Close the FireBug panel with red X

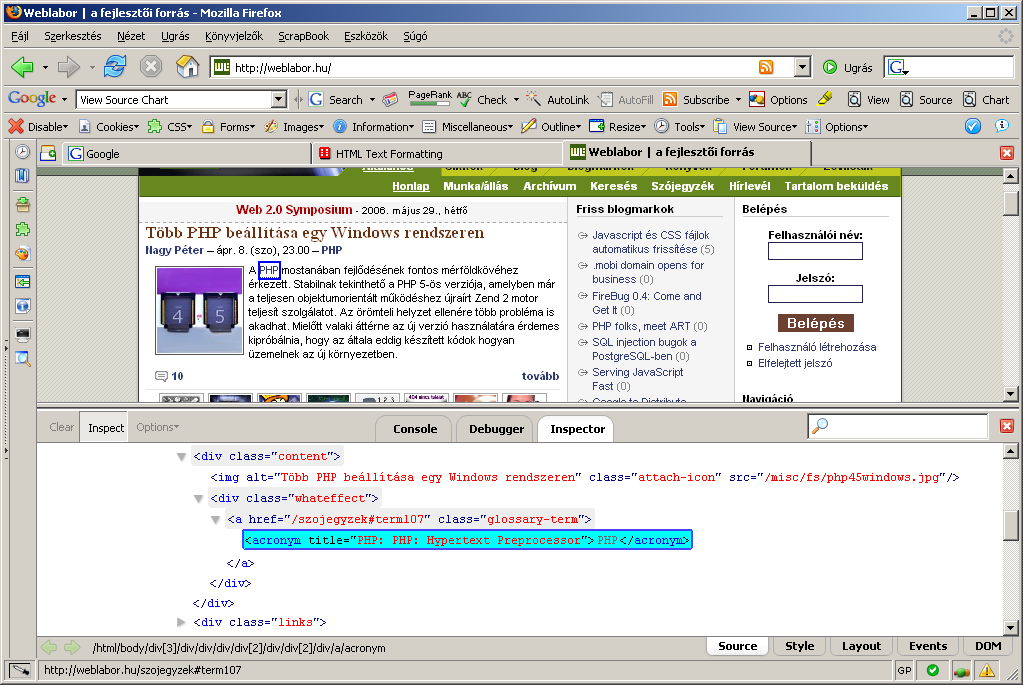(1007, 426)
